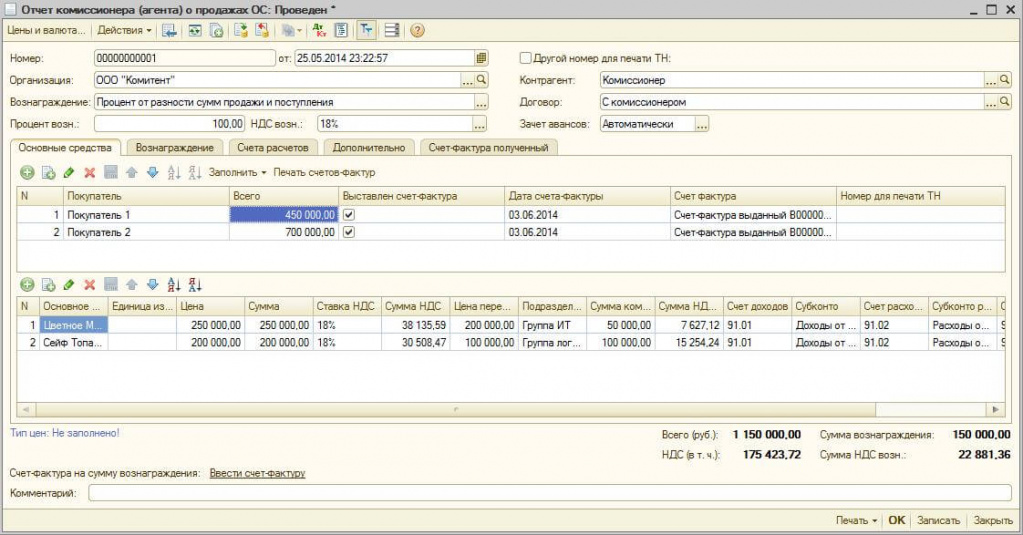Click the magnifier icon beside Организация field
Screen dimensions: 1023x535
[x=481, y=80]
